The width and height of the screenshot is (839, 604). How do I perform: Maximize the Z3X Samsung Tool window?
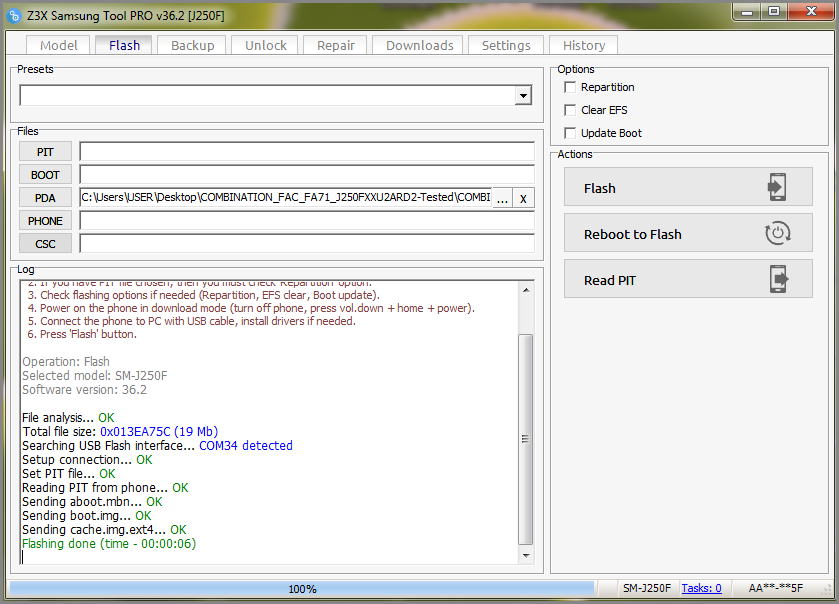(x=774, y=12)
